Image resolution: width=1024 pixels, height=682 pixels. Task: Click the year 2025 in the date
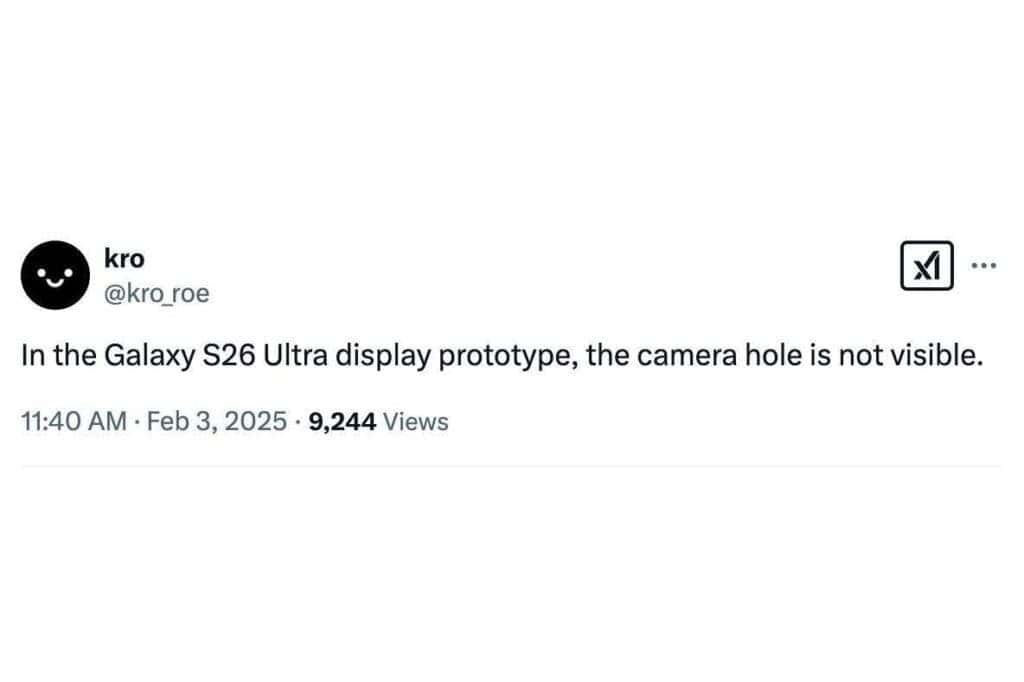pos(255,421)
